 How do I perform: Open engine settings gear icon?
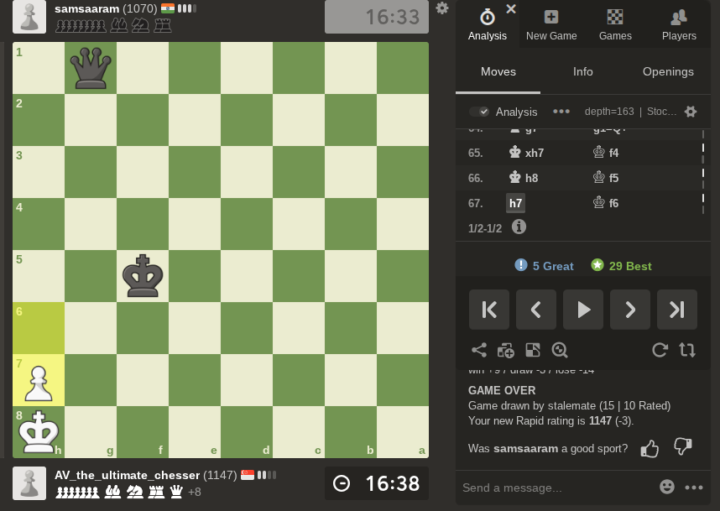pos(690,112)
